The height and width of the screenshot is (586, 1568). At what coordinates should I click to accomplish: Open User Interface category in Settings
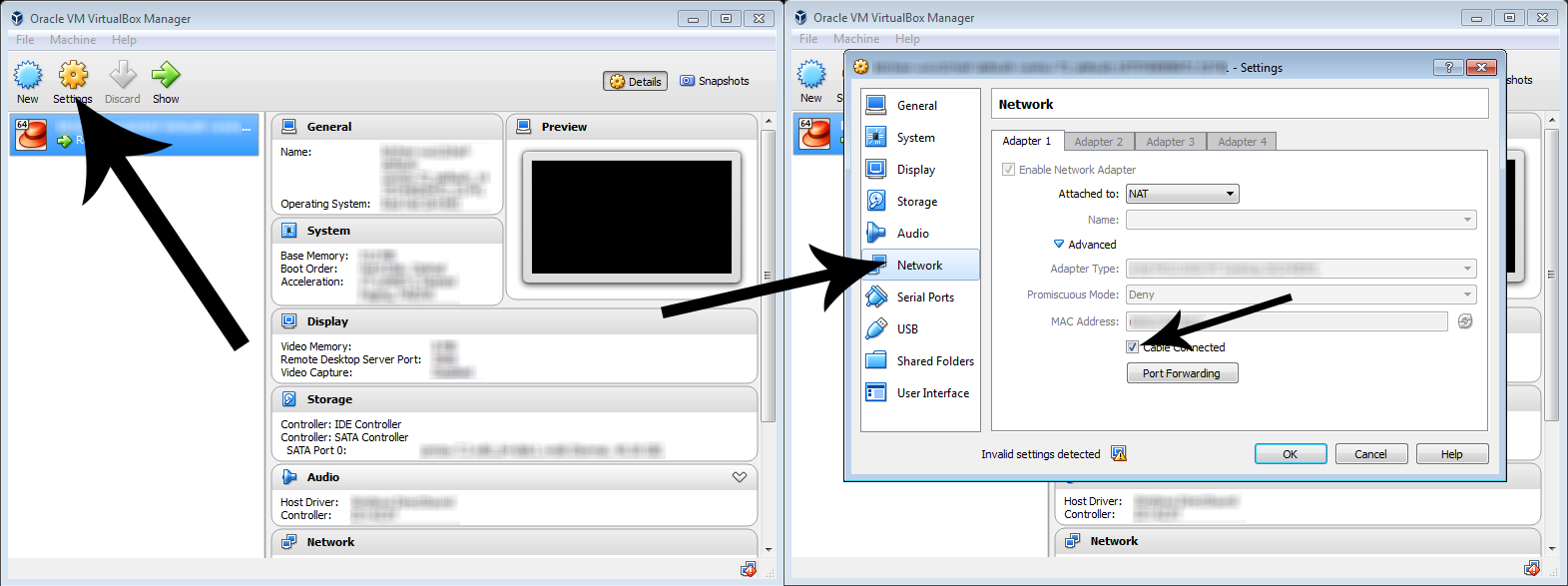pyautogui.click(x=920, y=392)
